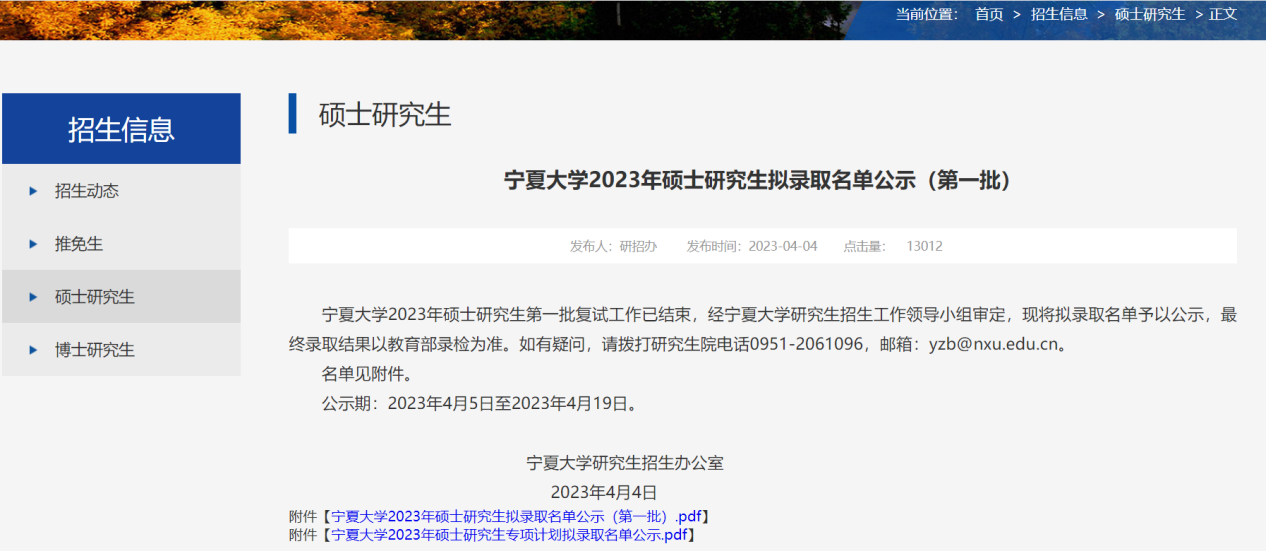Click 正文 in breadcrumb
Image resolution: width=1266 pixels, height=551 pixels.
click(1223, 14)
